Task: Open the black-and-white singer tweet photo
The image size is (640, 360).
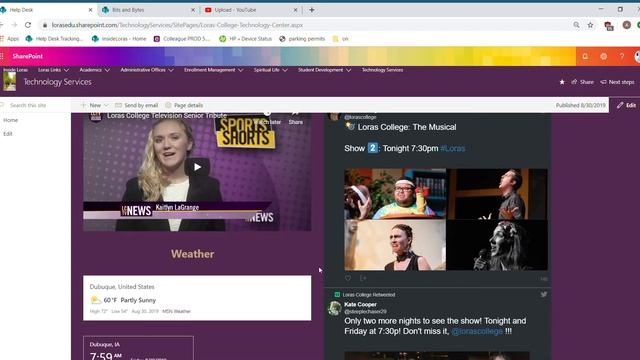Action: pyautogui.click(x=497, y=245)
